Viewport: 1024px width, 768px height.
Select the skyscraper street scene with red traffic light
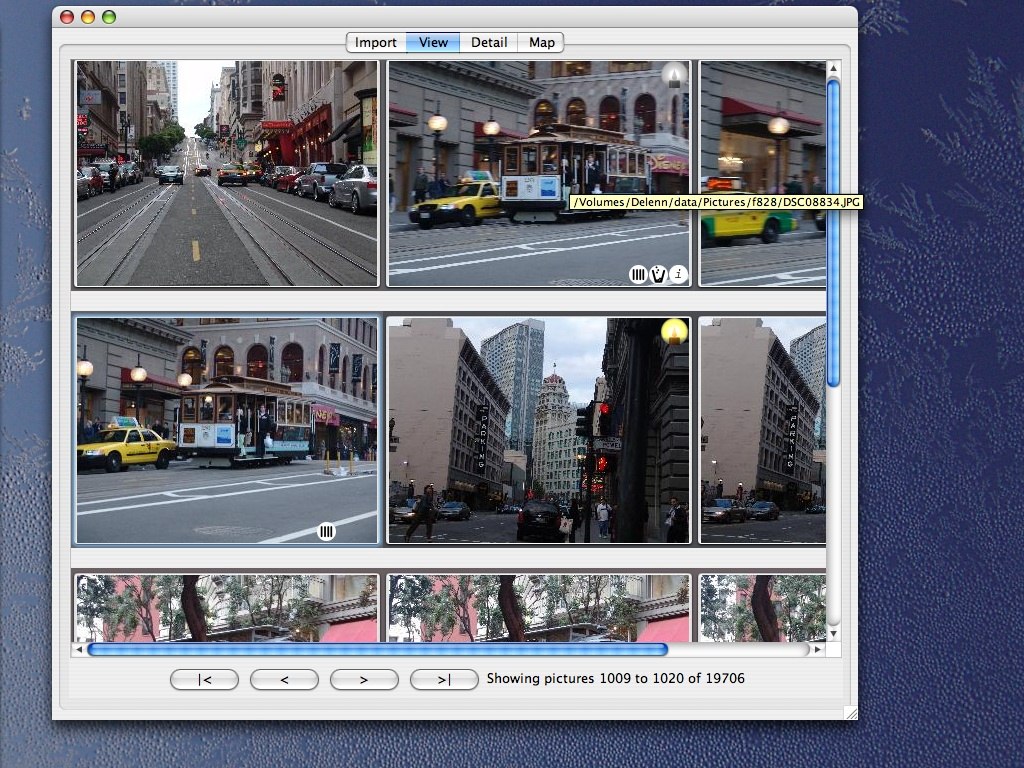coord(539,431)
